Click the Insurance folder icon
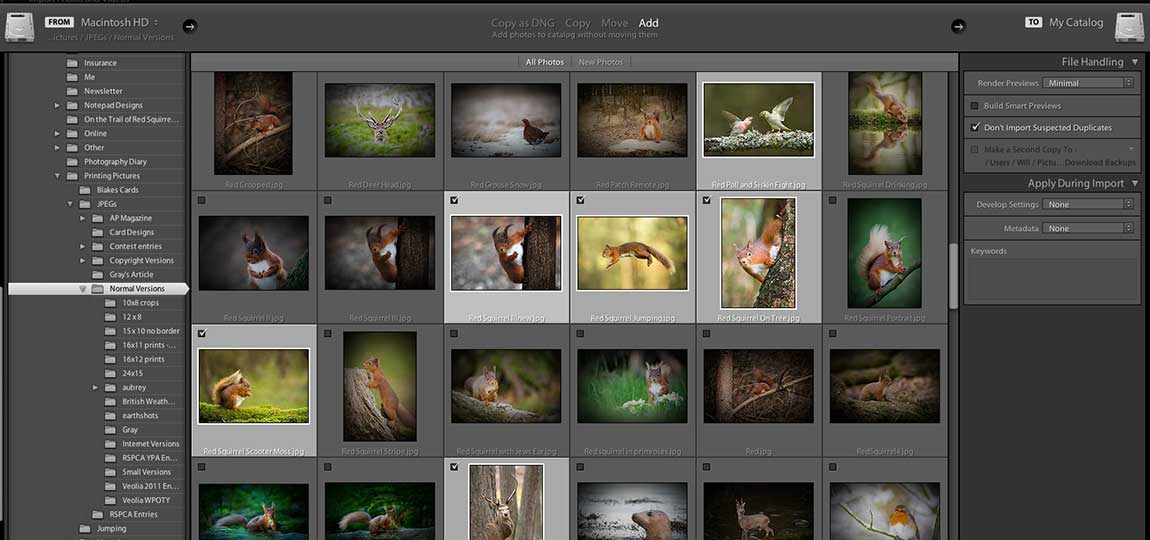This screenshot has height=540, width=1150. click(72, 63)
